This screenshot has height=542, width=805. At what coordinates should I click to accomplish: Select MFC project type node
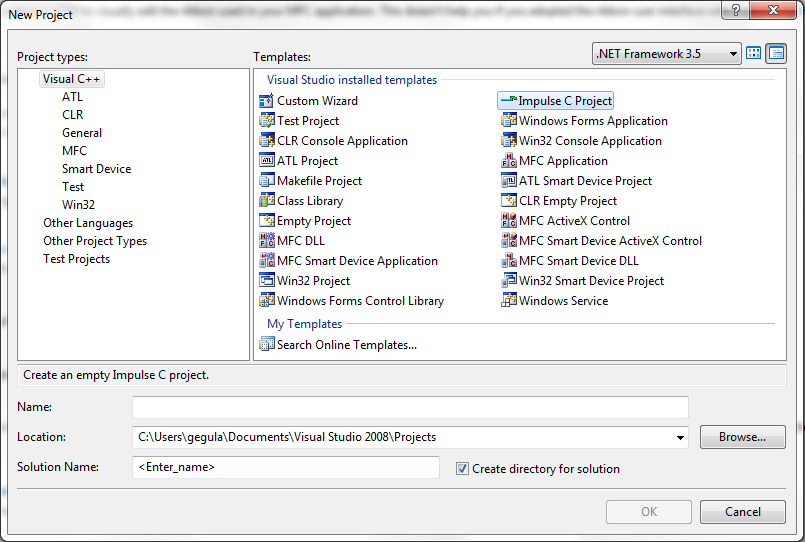point(74,151)
